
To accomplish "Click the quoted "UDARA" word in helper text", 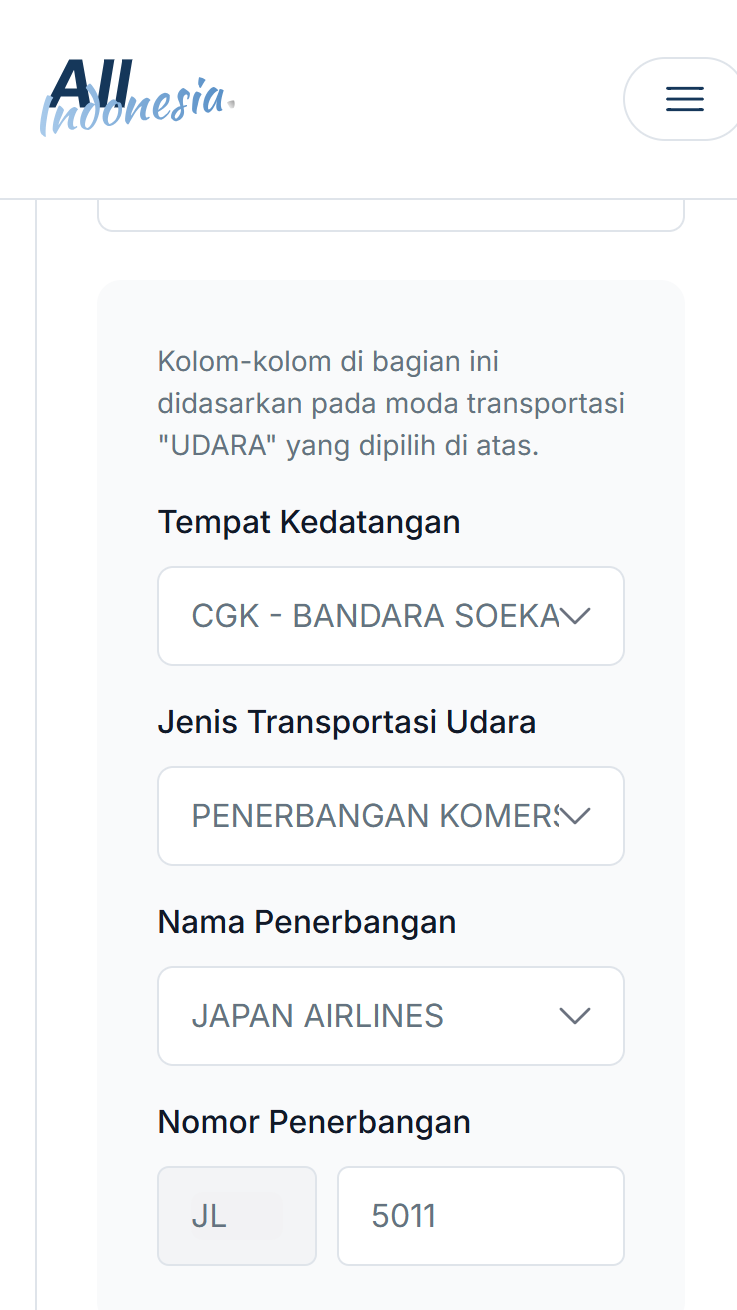I will pyautogui.click(x=217, y=446).
